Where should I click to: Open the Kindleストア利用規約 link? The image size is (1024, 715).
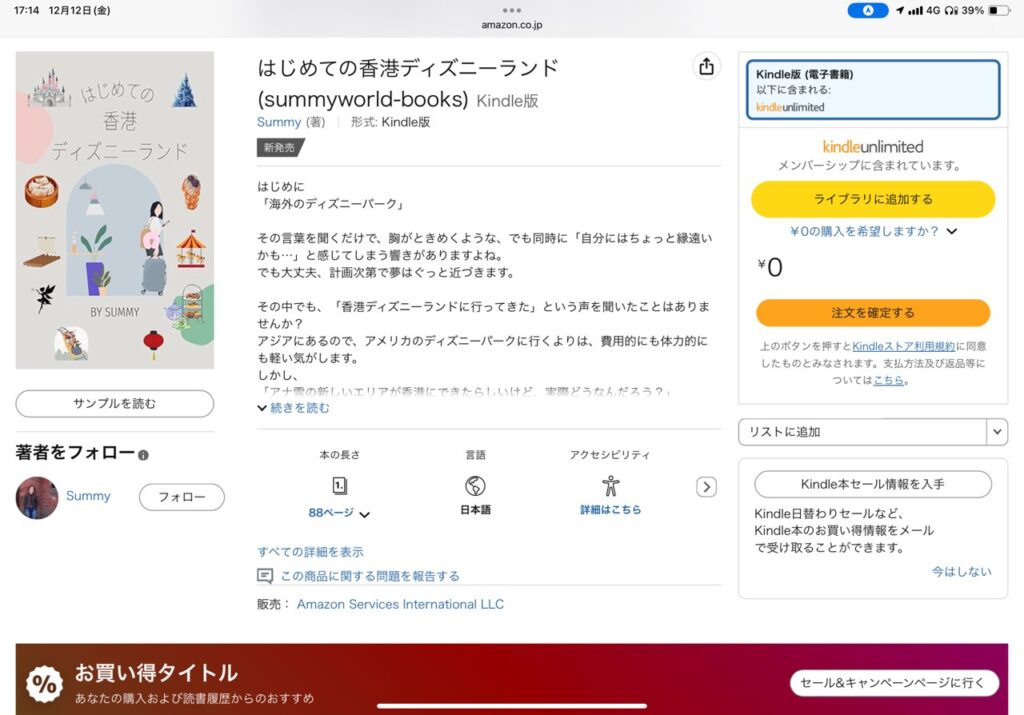(903, 346)
